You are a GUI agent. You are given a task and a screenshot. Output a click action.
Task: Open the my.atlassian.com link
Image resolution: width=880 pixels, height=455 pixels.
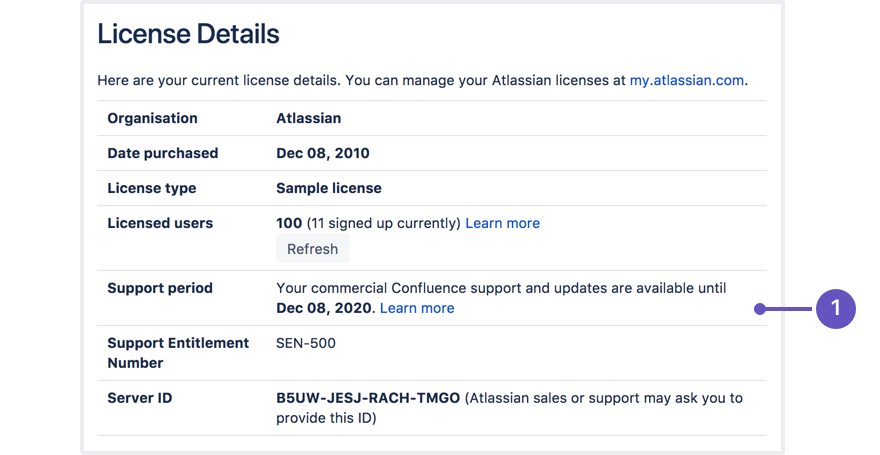(686, 80)
